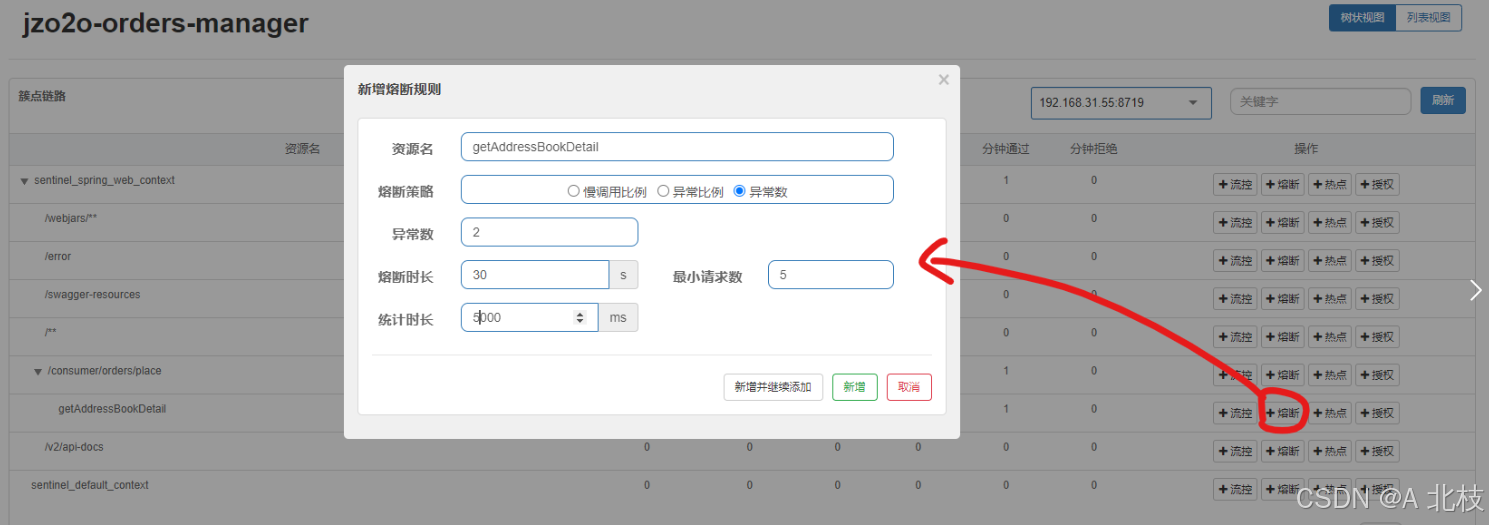Click the 资源名 column header in the table
1489x525 pixels.
click(x=302, y=149)
